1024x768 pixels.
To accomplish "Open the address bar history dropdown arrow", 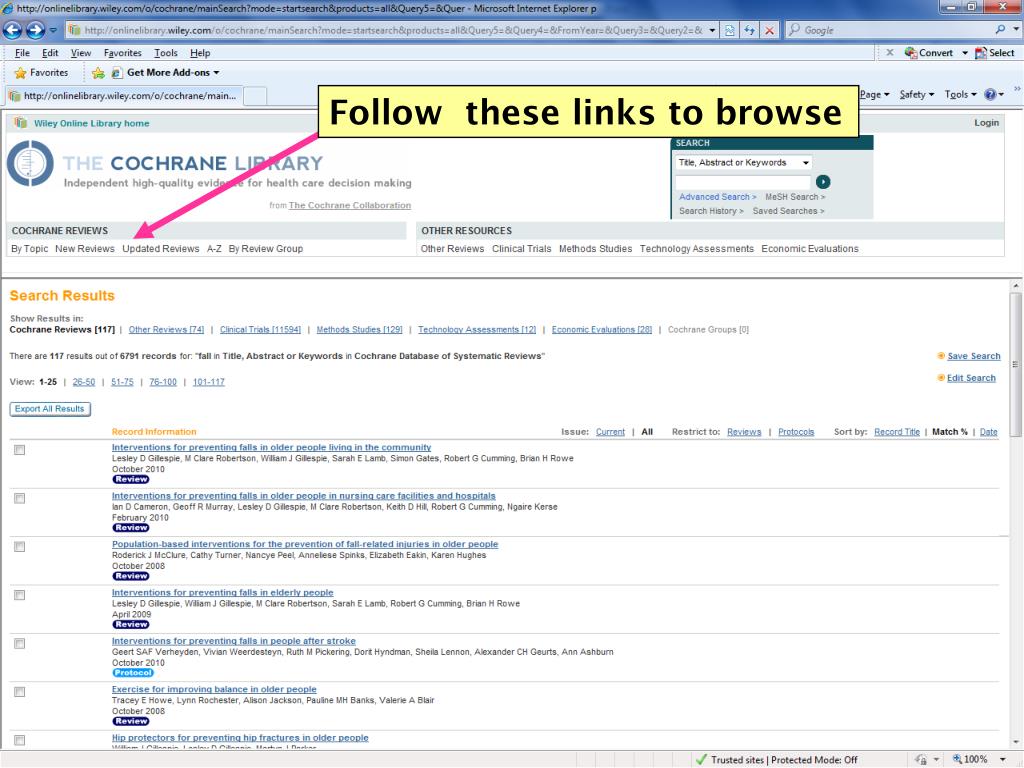I will (x=712, y=30).
